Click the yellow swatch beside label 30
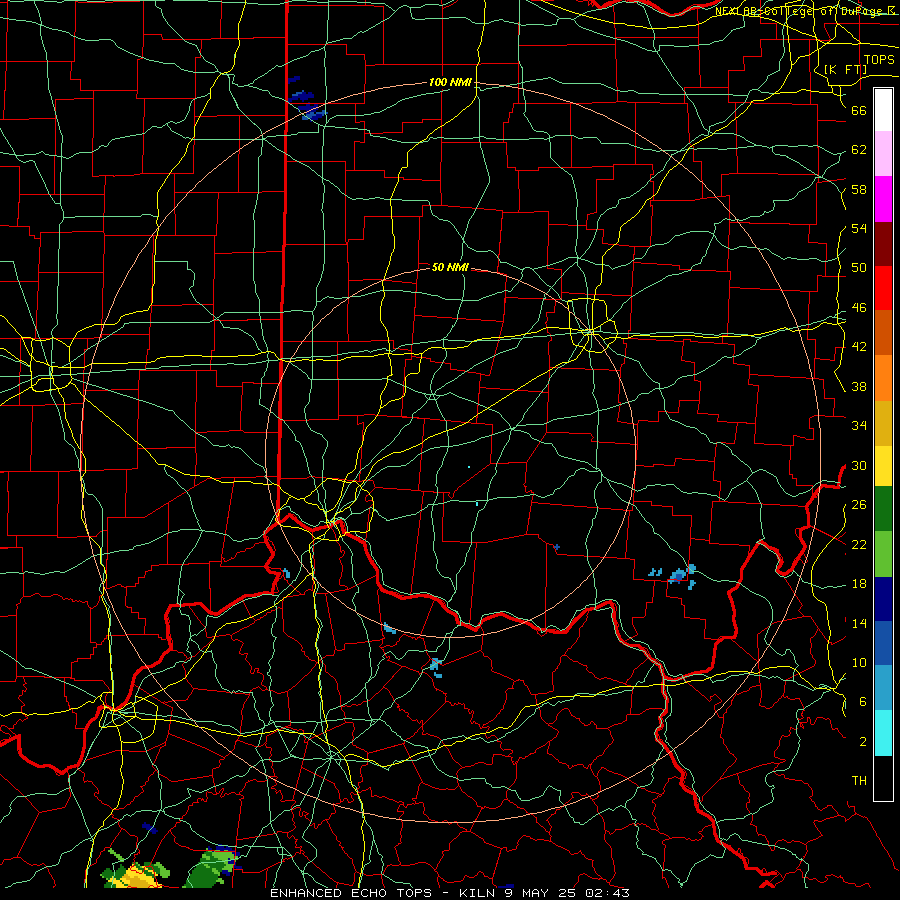 click(x=883, y=466)
